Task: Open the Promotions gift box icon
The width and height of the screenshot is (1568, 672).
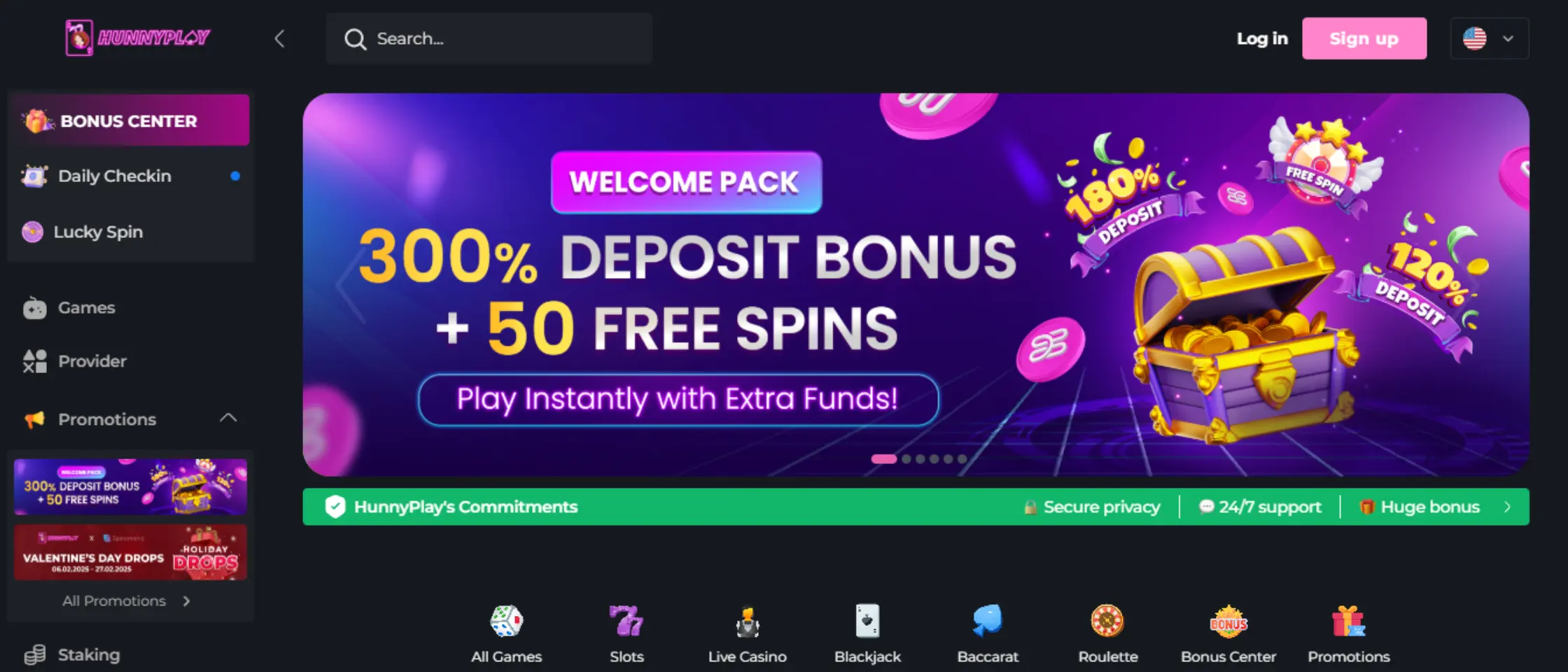Action: click(x=1348, y=621)
